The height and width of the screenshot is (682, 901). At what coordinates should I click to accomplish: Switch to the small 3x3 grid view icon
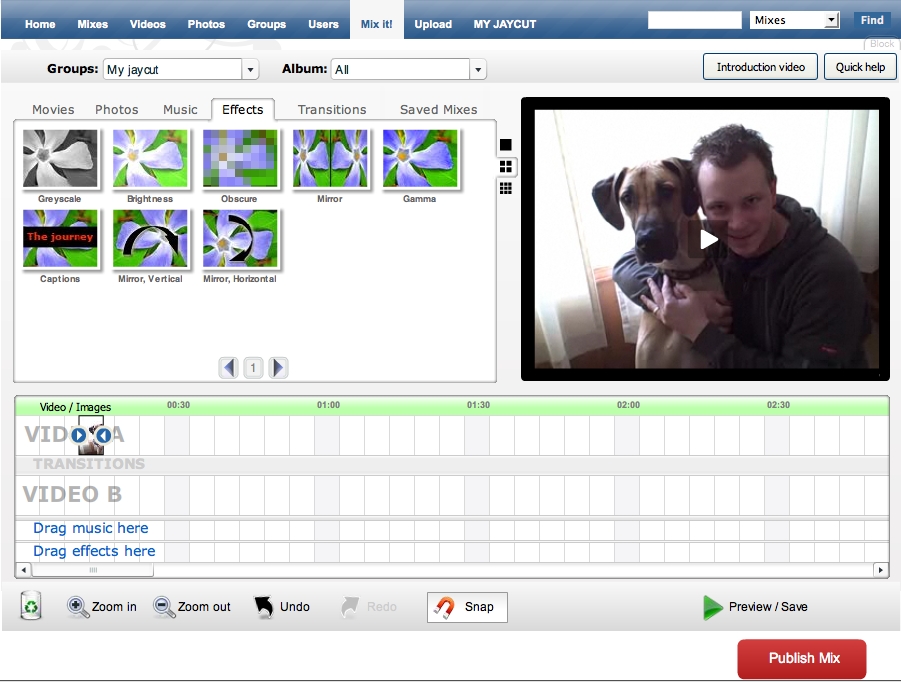506,188
